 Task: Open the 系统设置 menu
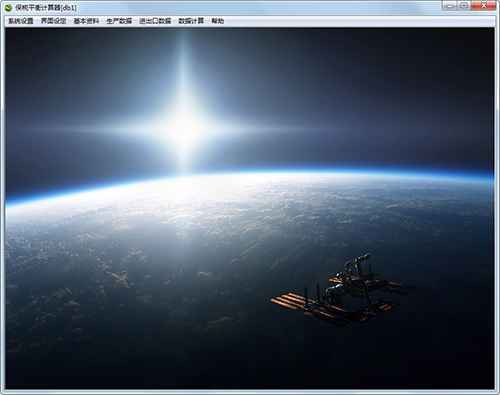click(21, 21)
